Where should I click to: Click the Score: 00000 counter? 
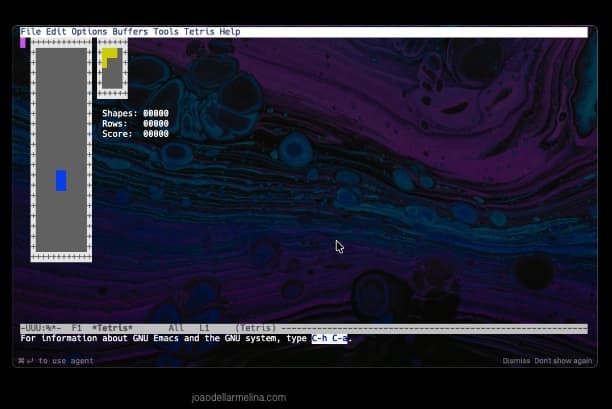[135, 134]
